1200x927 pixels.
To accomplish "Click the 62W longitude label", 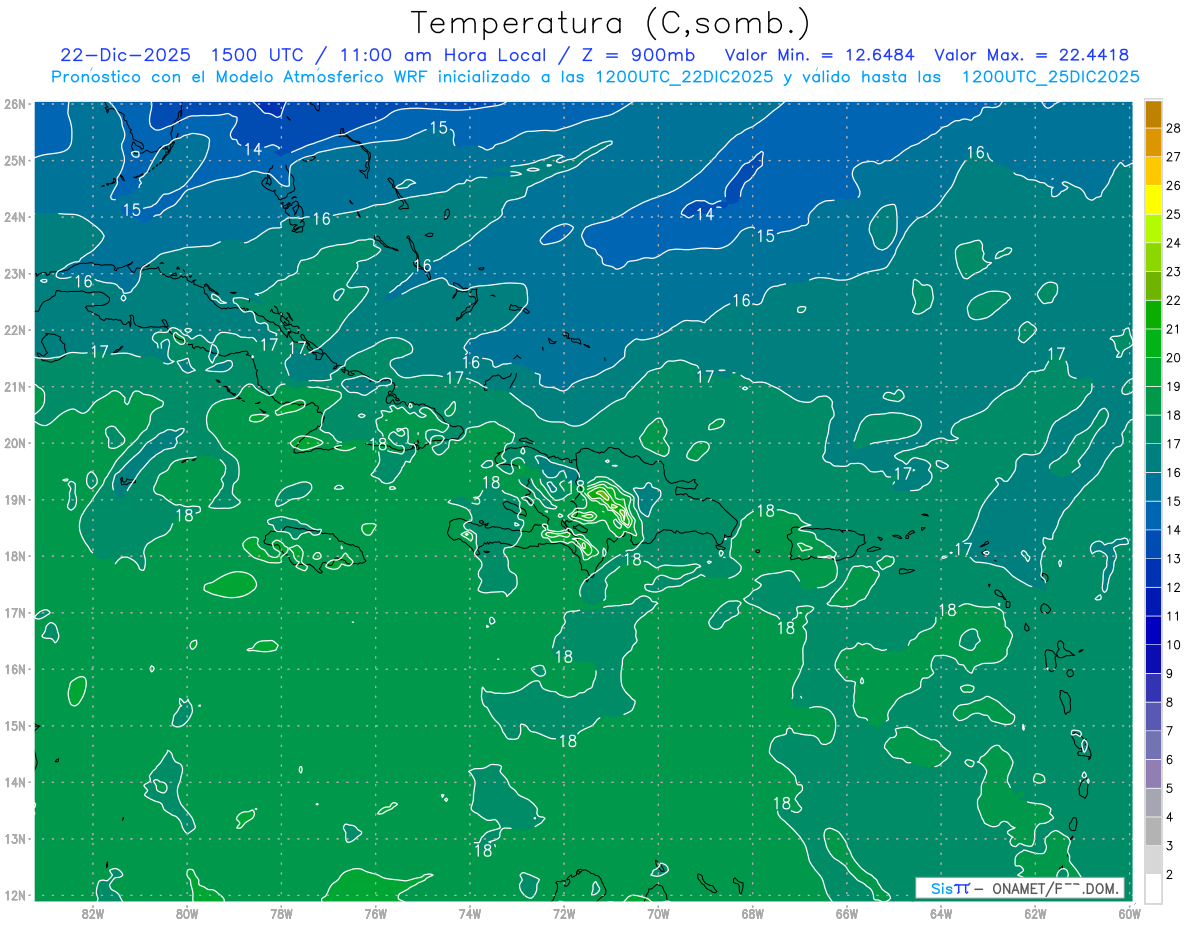I will pyautogui.click(x=1036, y=912).
